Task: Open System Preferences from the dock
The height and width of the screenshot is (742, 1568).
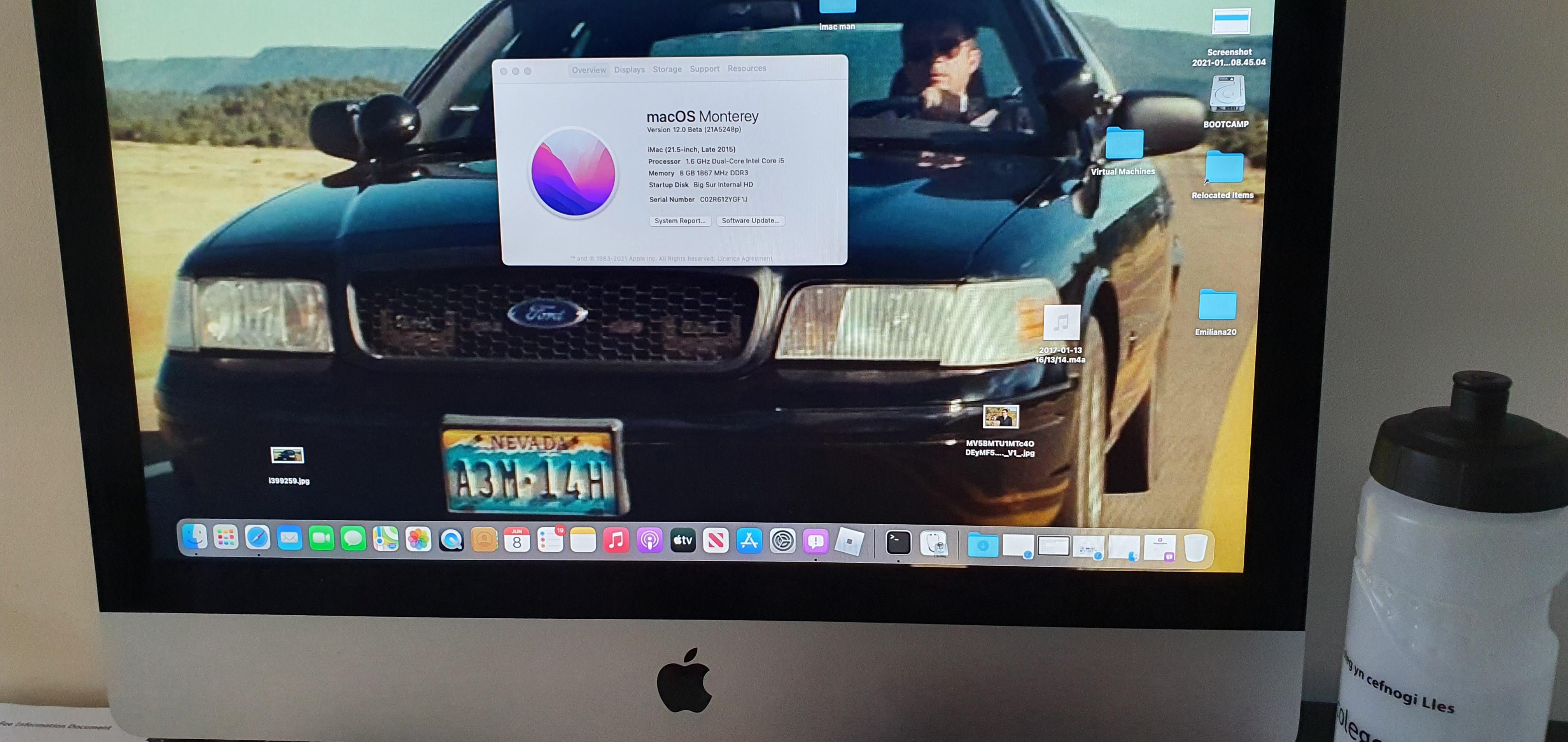Action: click(782, 541)
